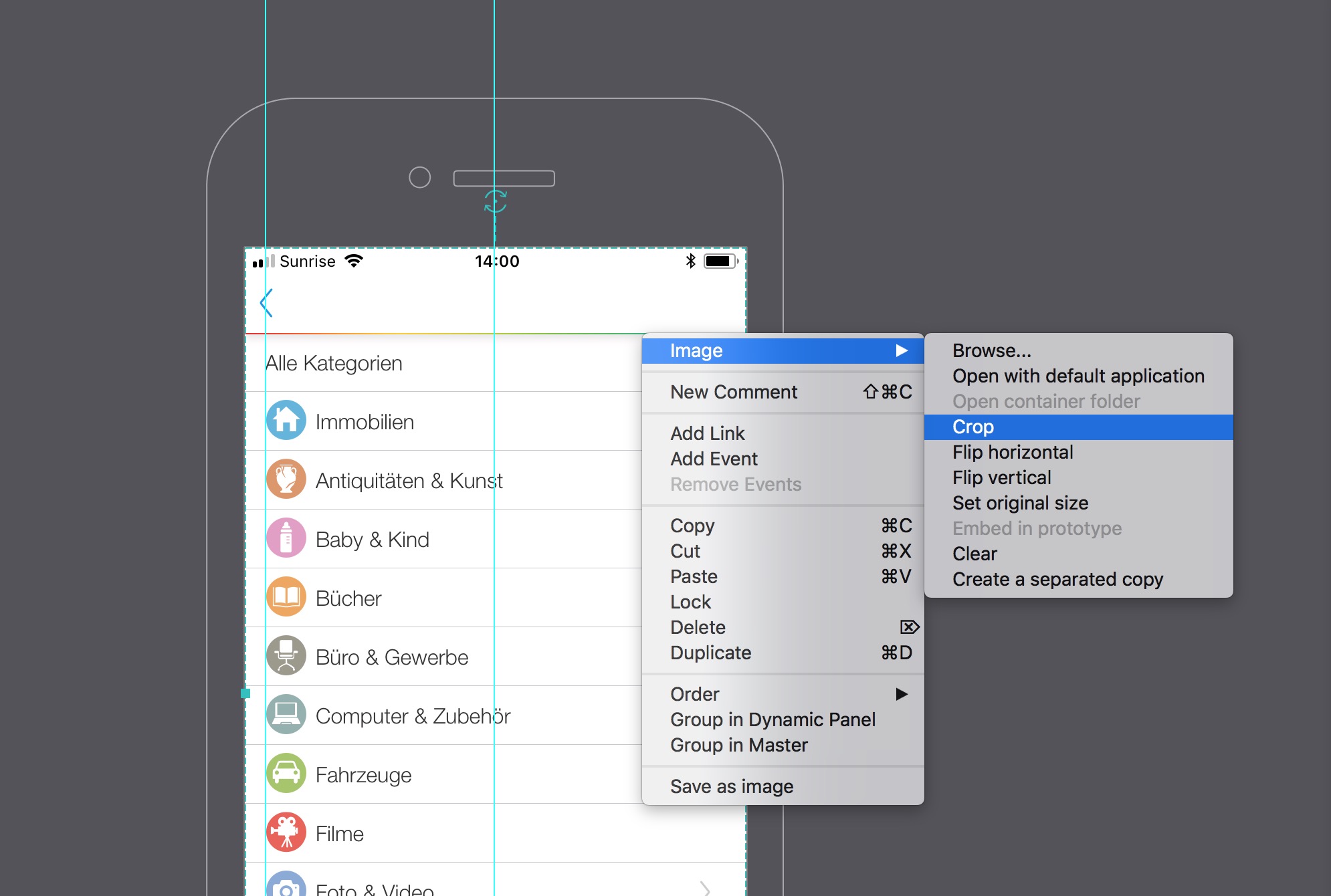
Task: Choose Delete from context menu
Action: (x=783, y=627)
